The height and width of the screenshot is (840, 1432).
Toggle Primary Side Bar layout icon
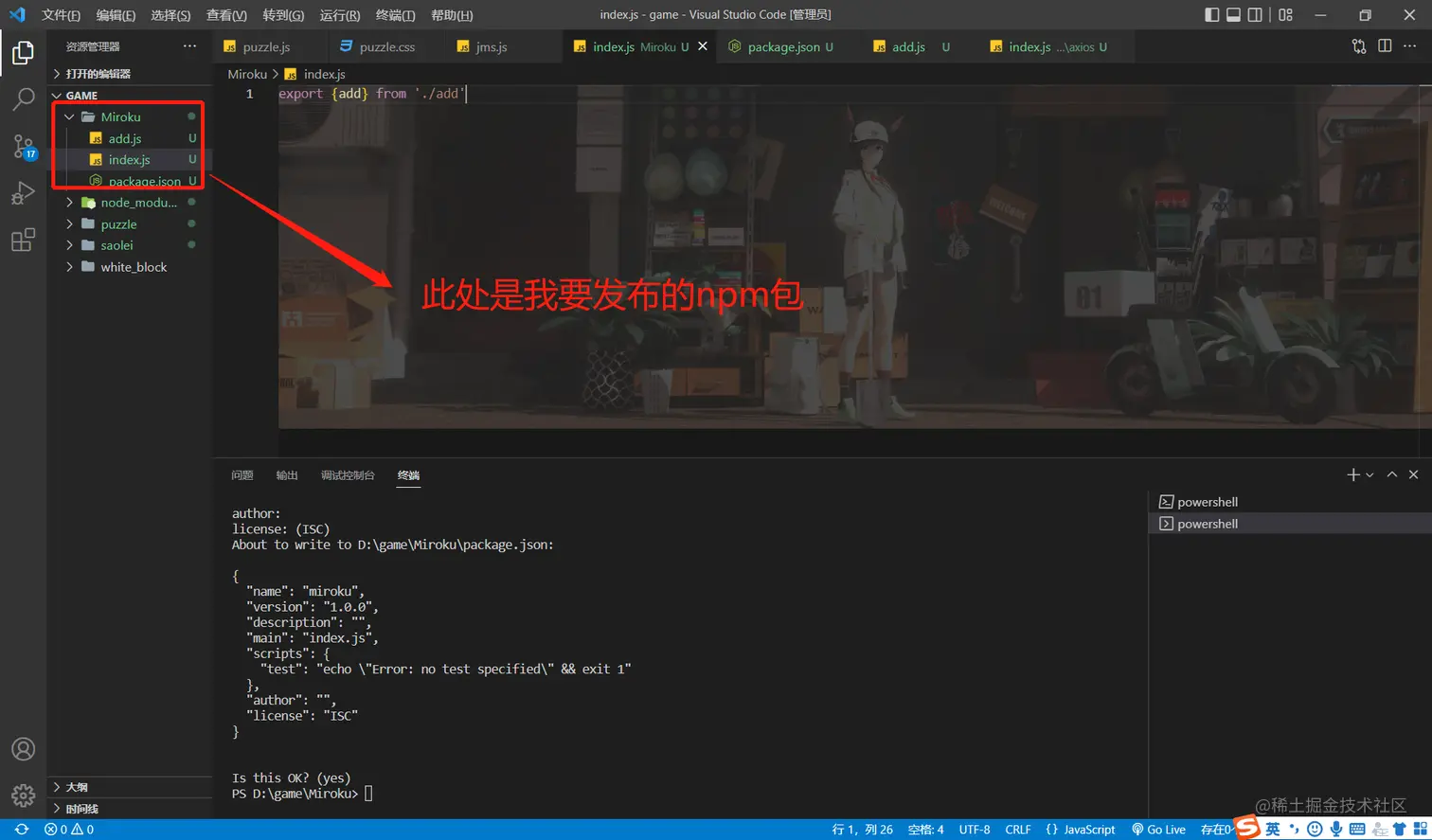(1212, 14)
